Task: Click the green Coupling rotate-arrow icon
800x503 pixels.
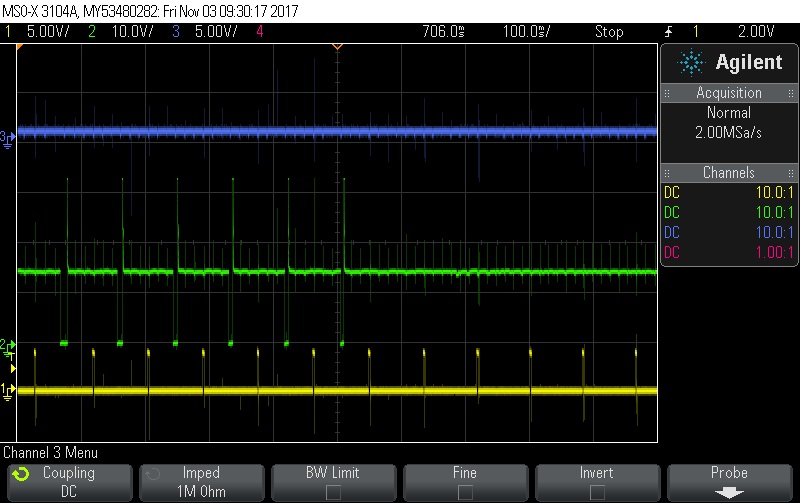Action: click(22, 473)
